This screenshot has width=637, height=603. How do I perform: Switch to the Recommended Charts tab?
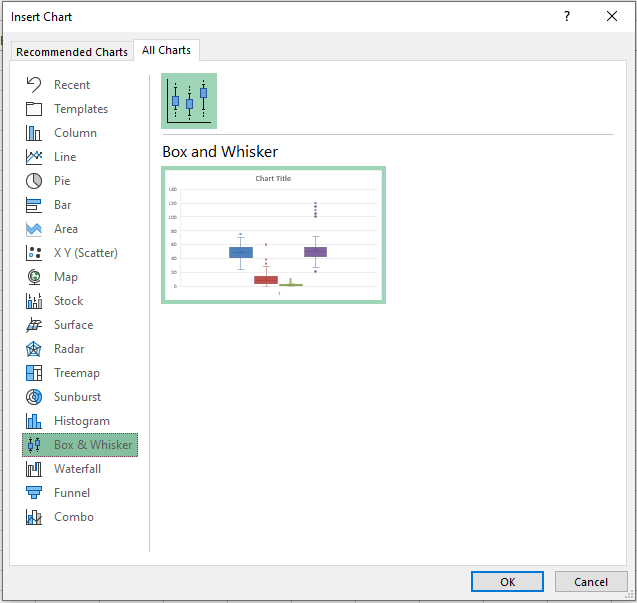click(72, 52)
